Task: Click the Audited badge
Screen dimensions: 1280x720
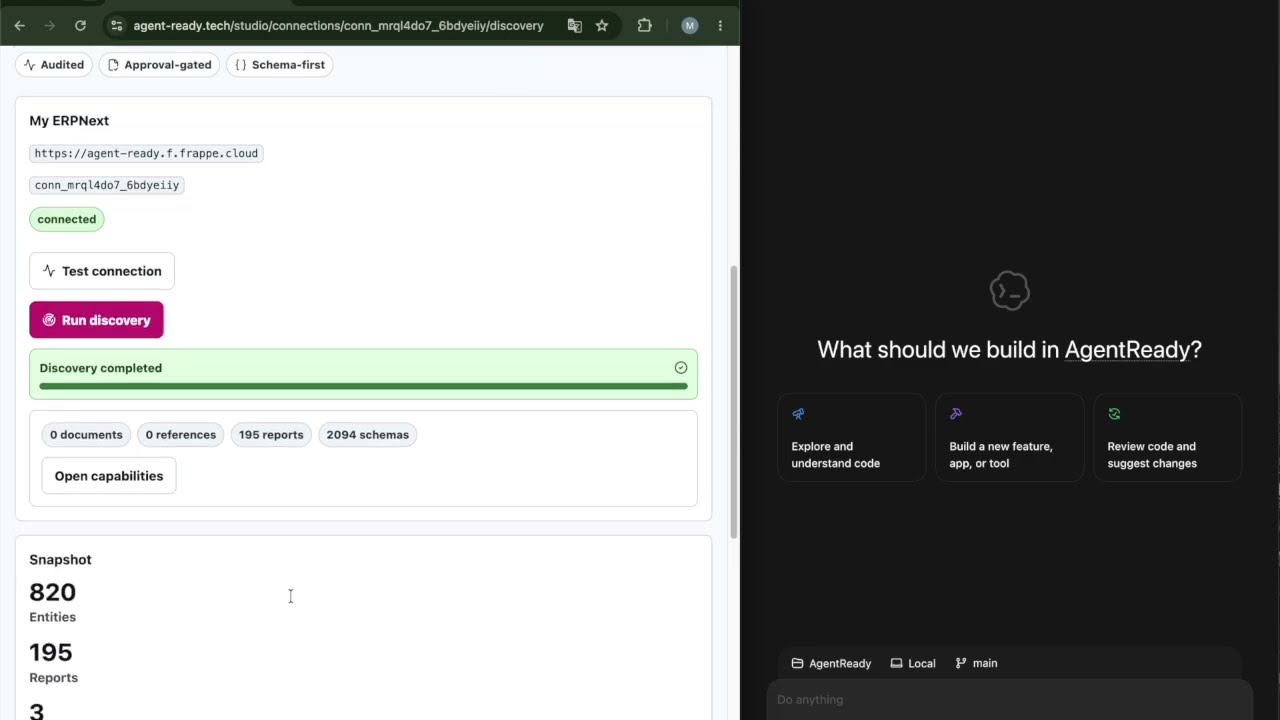Action: point(54,65)
